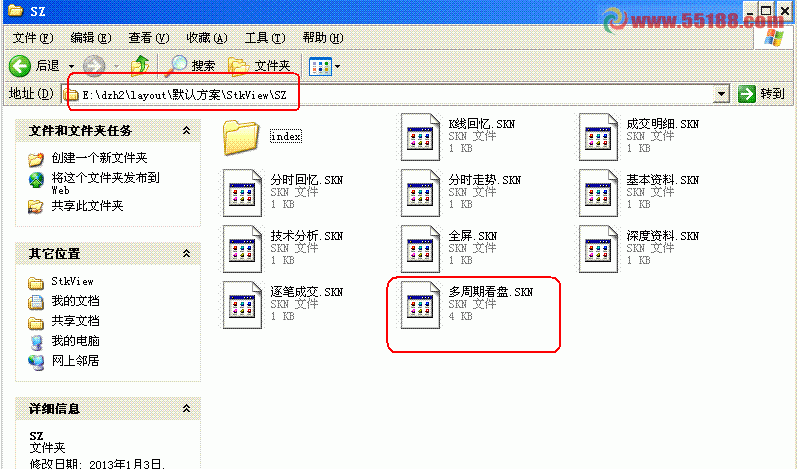The width and height of the screenshot is (797, 469).
Task: Expand the address bar dropdown list
Action: click(x=721, y=95)
